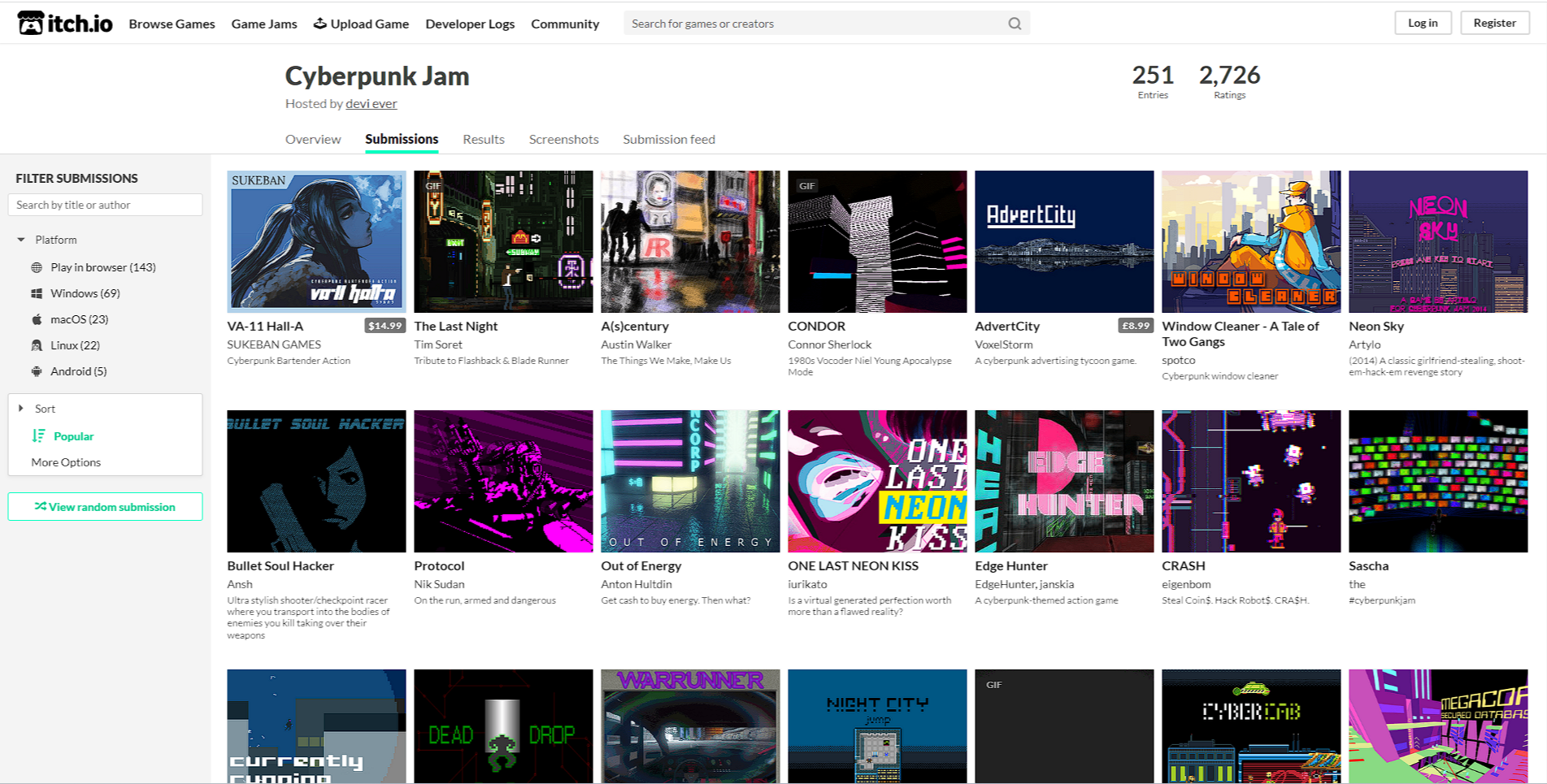This screenshot has height=784, width=1547.
Task: Filter by Linux (22)
Action: click(75, 345)
